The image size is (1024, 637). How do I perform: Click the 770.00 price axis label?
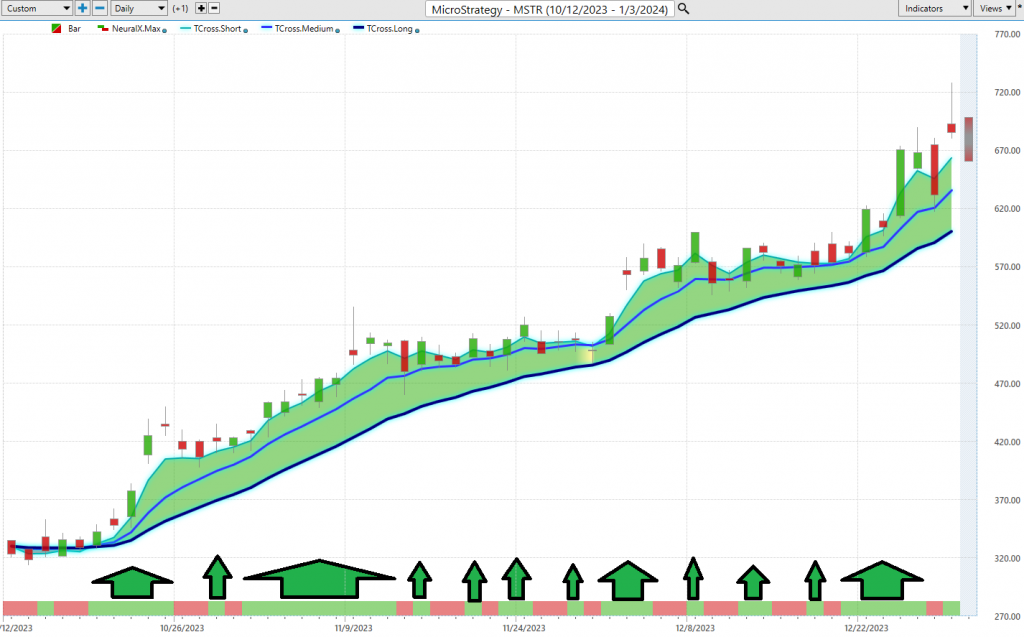(1007, 34)
